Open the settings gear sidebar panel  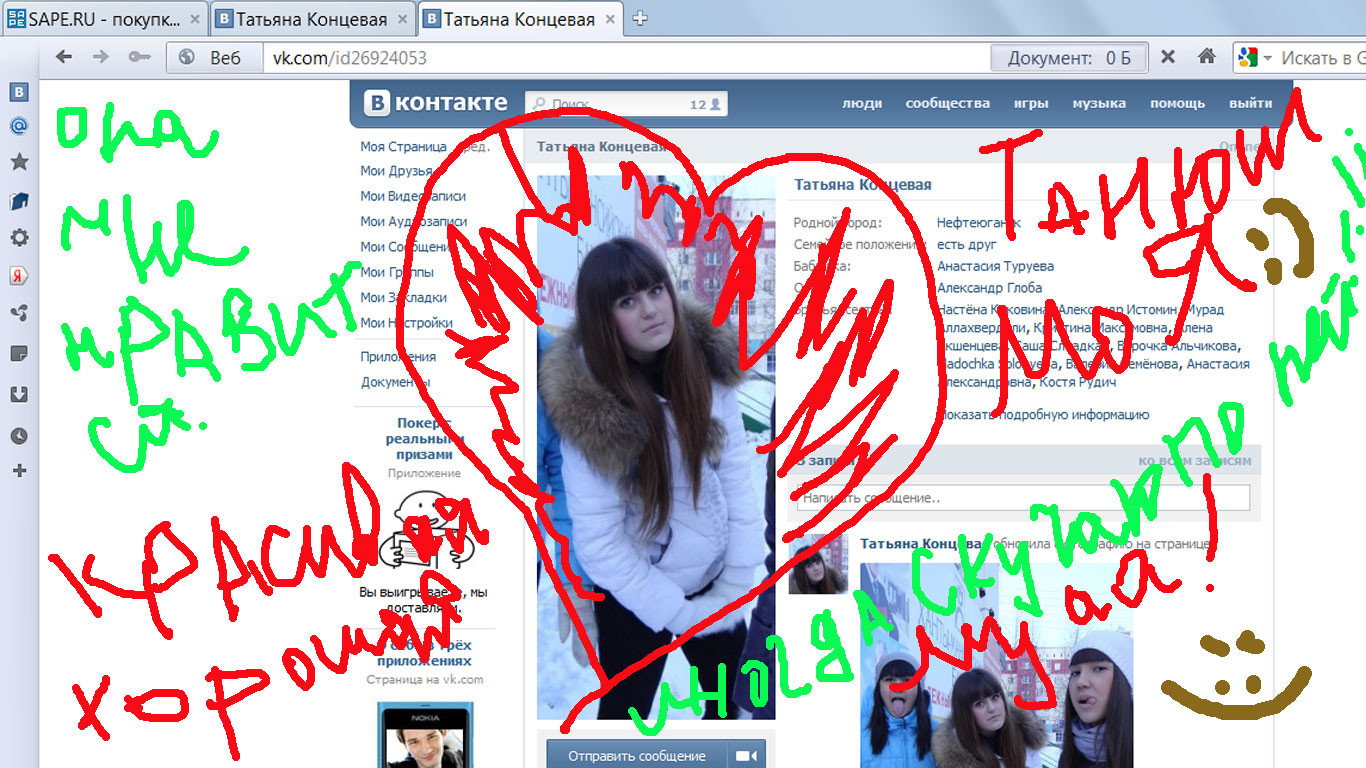coord(19,238)
